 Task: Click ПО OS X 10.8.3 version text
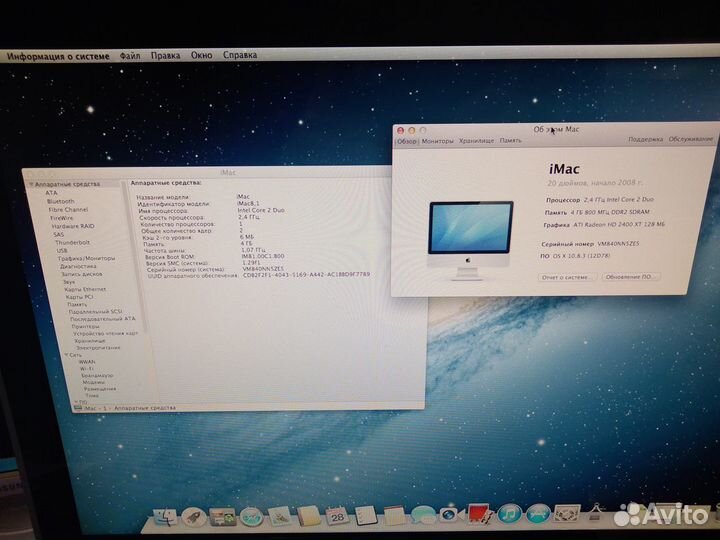[575, 256]
